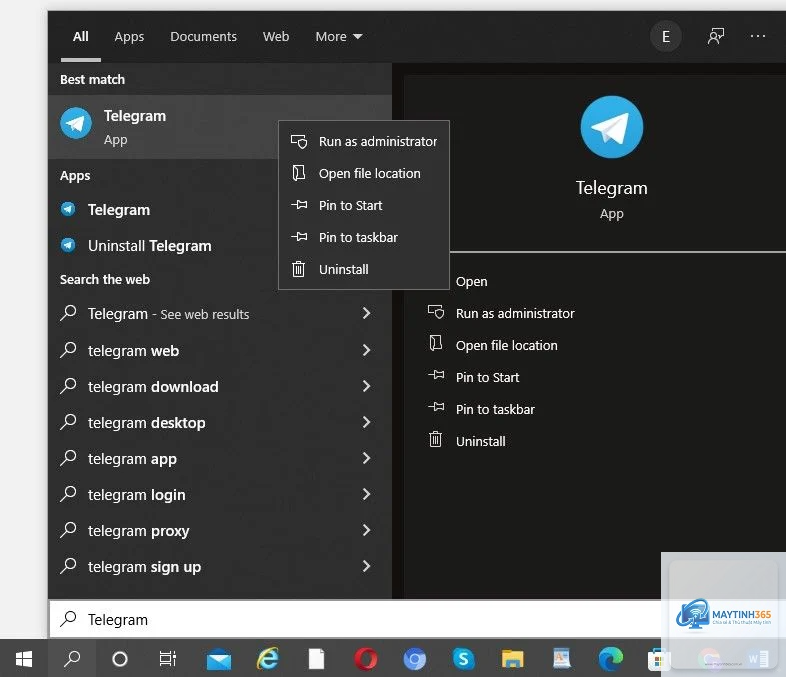Click the E account avatar

(666, 37)
